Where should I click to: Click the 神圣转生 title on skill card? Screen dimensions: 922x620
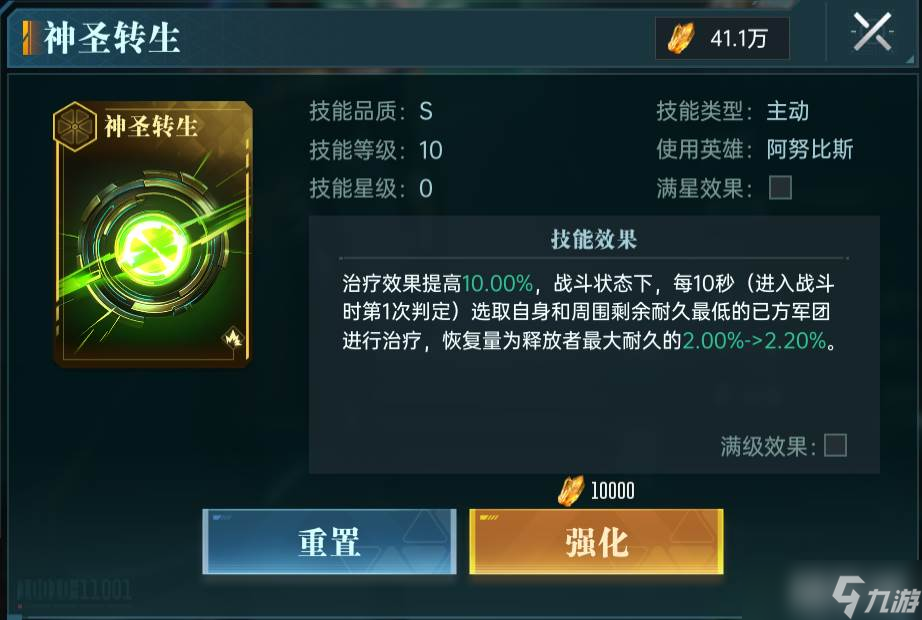click(151, 126)
